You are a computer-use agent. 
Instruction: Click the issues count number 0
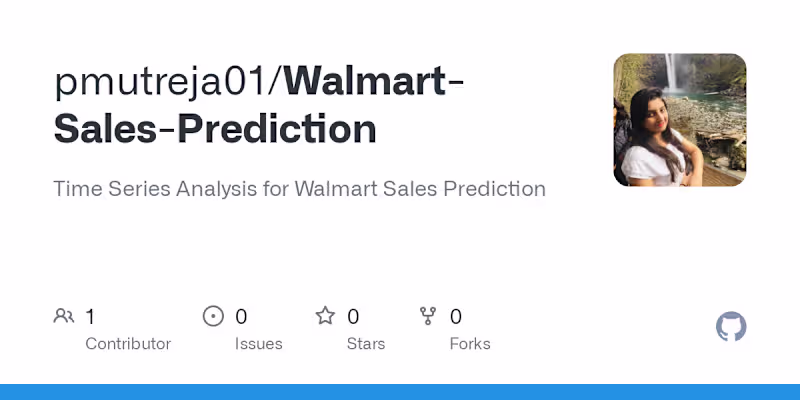pos(241,317)
